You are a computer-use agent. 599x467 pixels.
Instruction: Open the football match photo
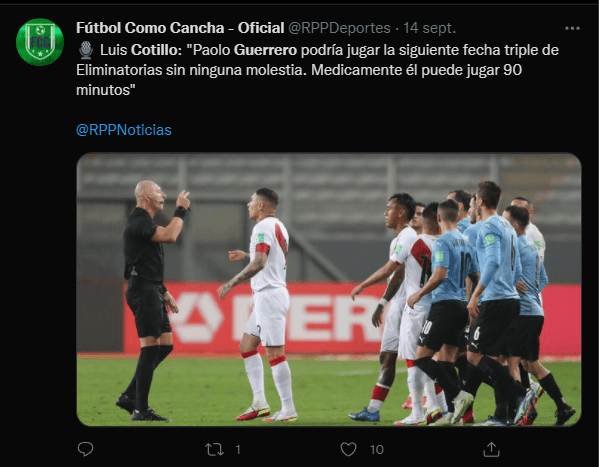(x=329, y=289)
